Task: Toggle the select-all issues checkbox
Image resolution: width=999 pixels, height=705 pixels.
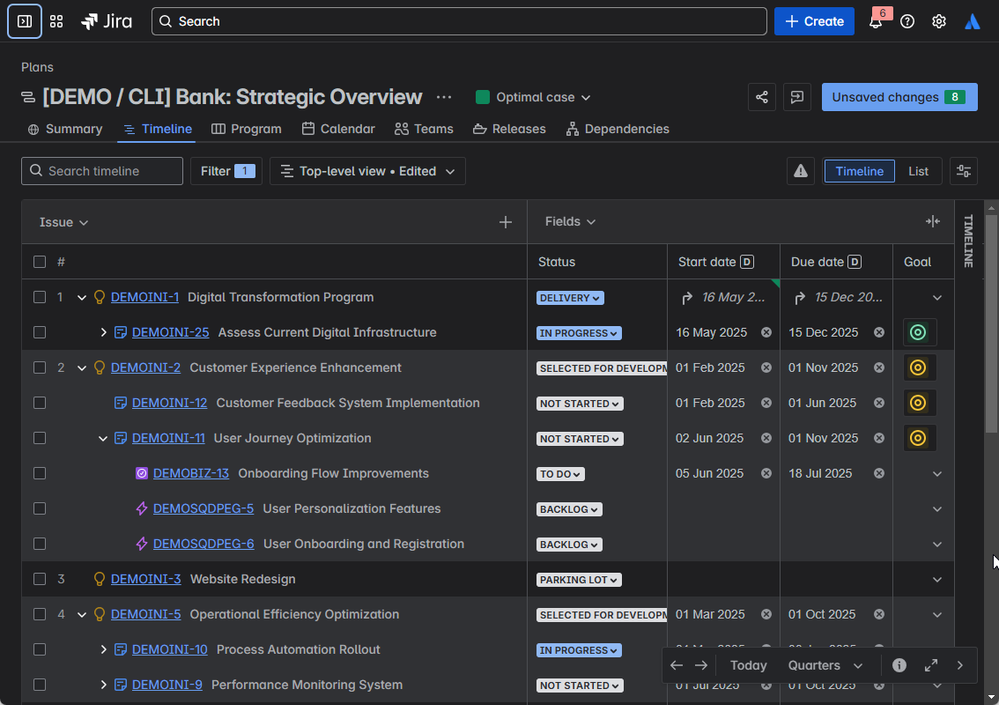Action: (x=40, y=262)
